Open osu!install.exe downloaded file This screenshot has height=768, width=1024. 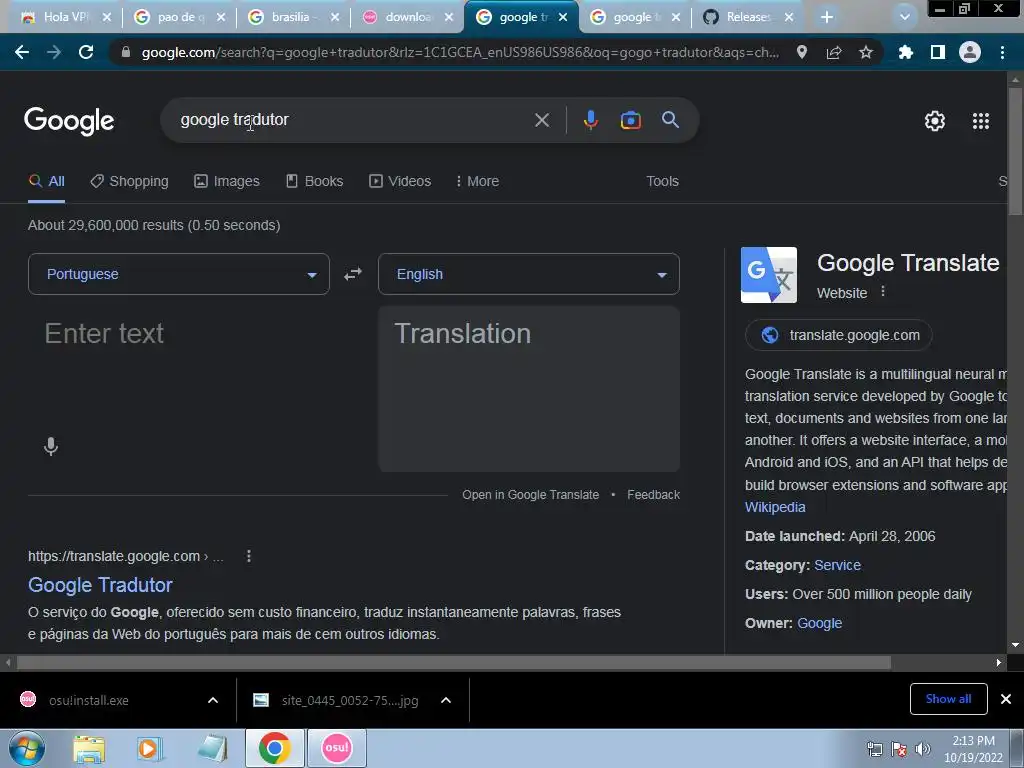pos(89,700)
